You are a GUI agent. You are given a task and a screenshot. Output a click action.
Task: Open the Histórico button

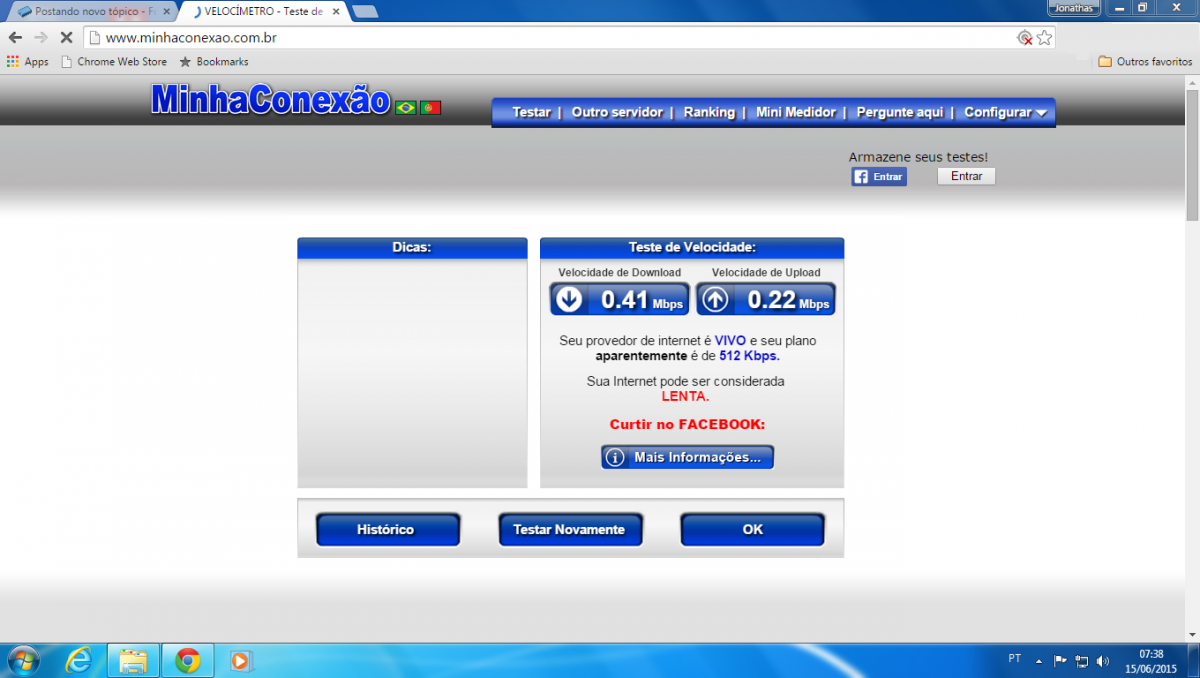pos(387,530)
